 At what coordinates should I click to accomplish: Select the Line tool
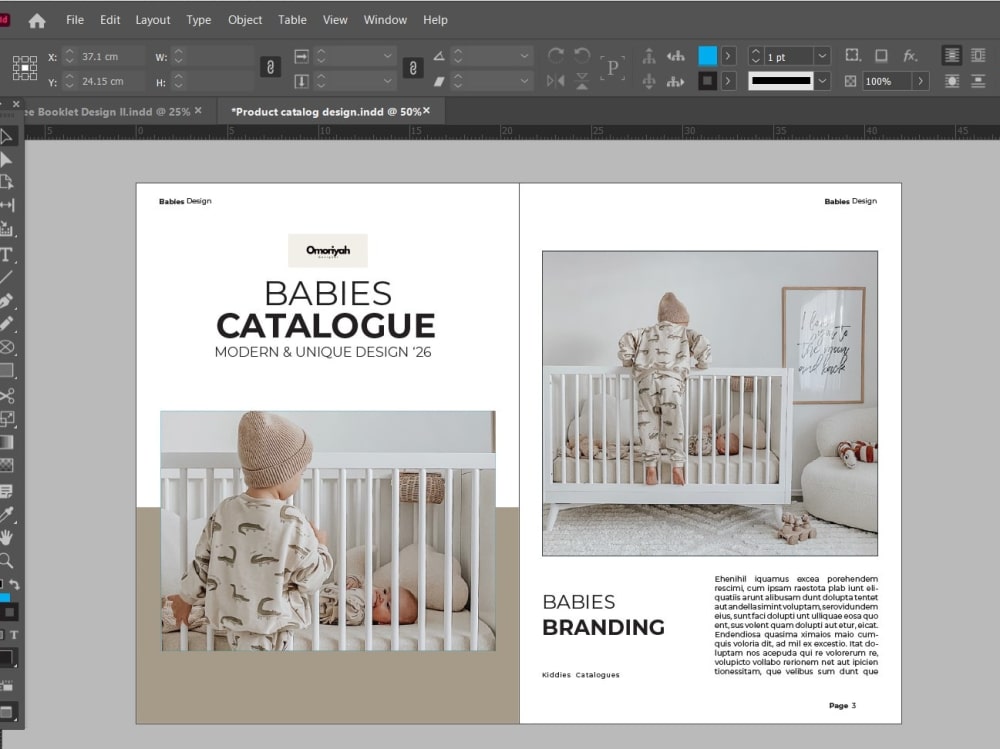click(6, 278)
